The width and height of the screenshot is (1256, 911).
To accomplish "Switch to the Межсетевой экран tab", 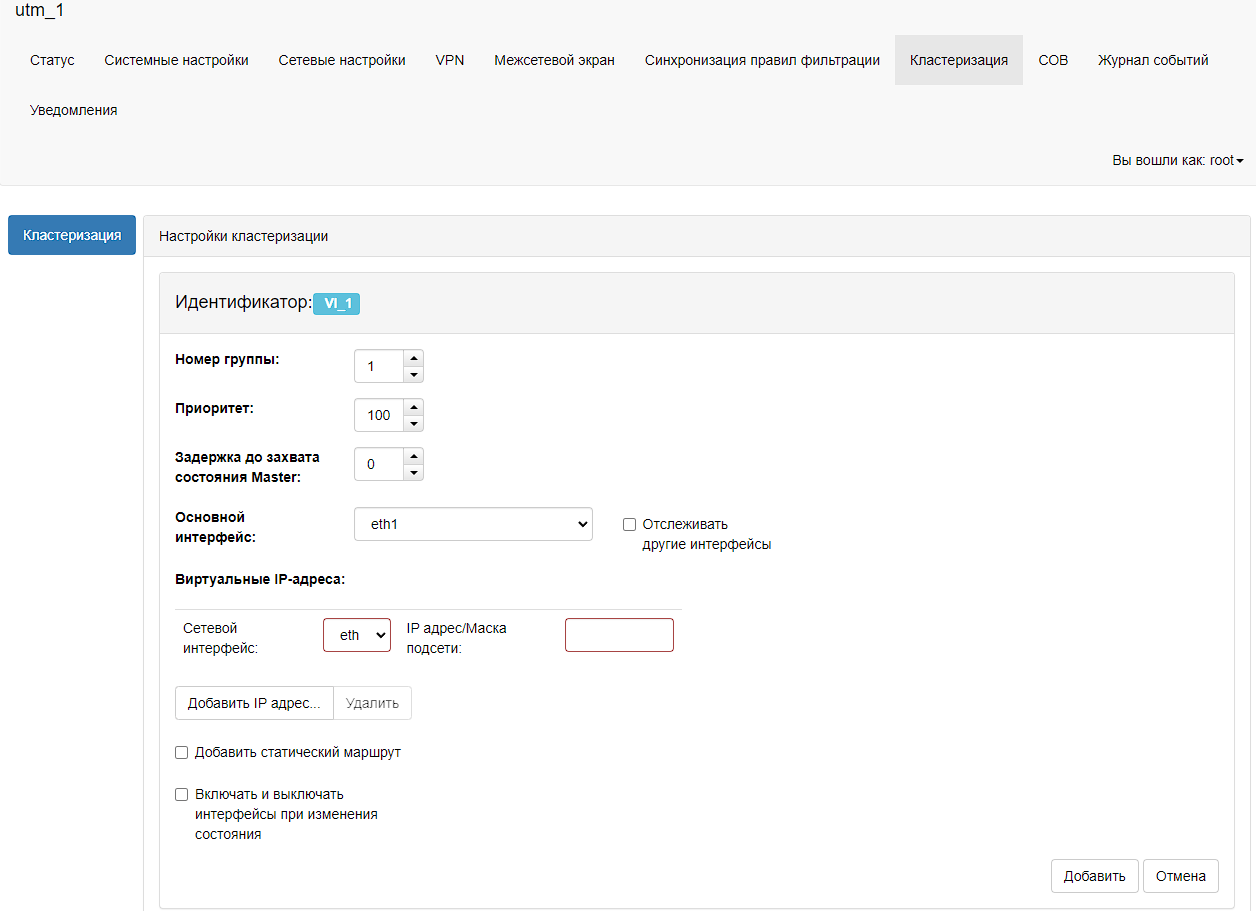I will click(x=554, y=60).
